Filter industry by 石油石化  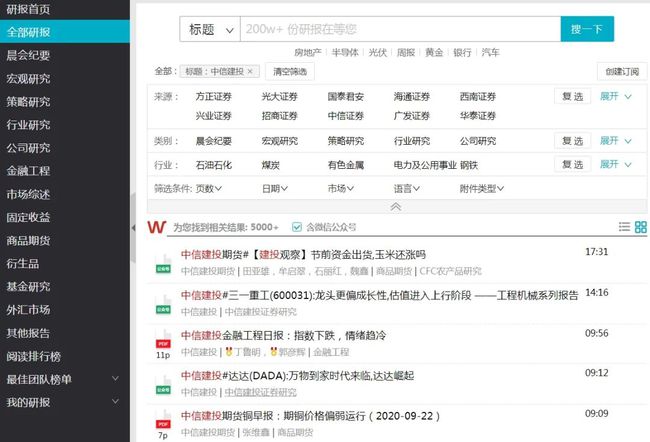(213, 165)
